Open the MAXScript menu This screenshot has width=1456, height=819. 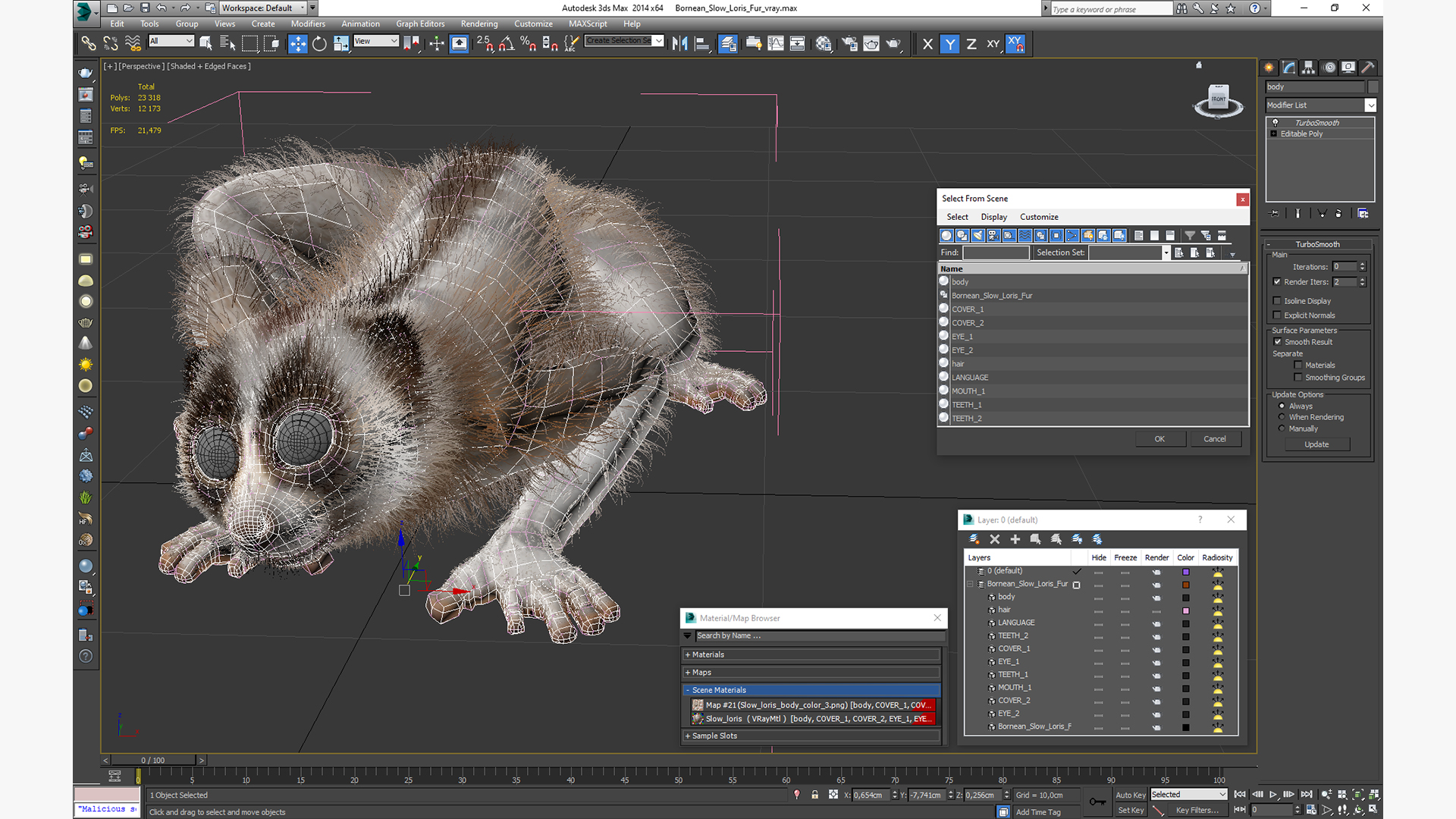588,24
